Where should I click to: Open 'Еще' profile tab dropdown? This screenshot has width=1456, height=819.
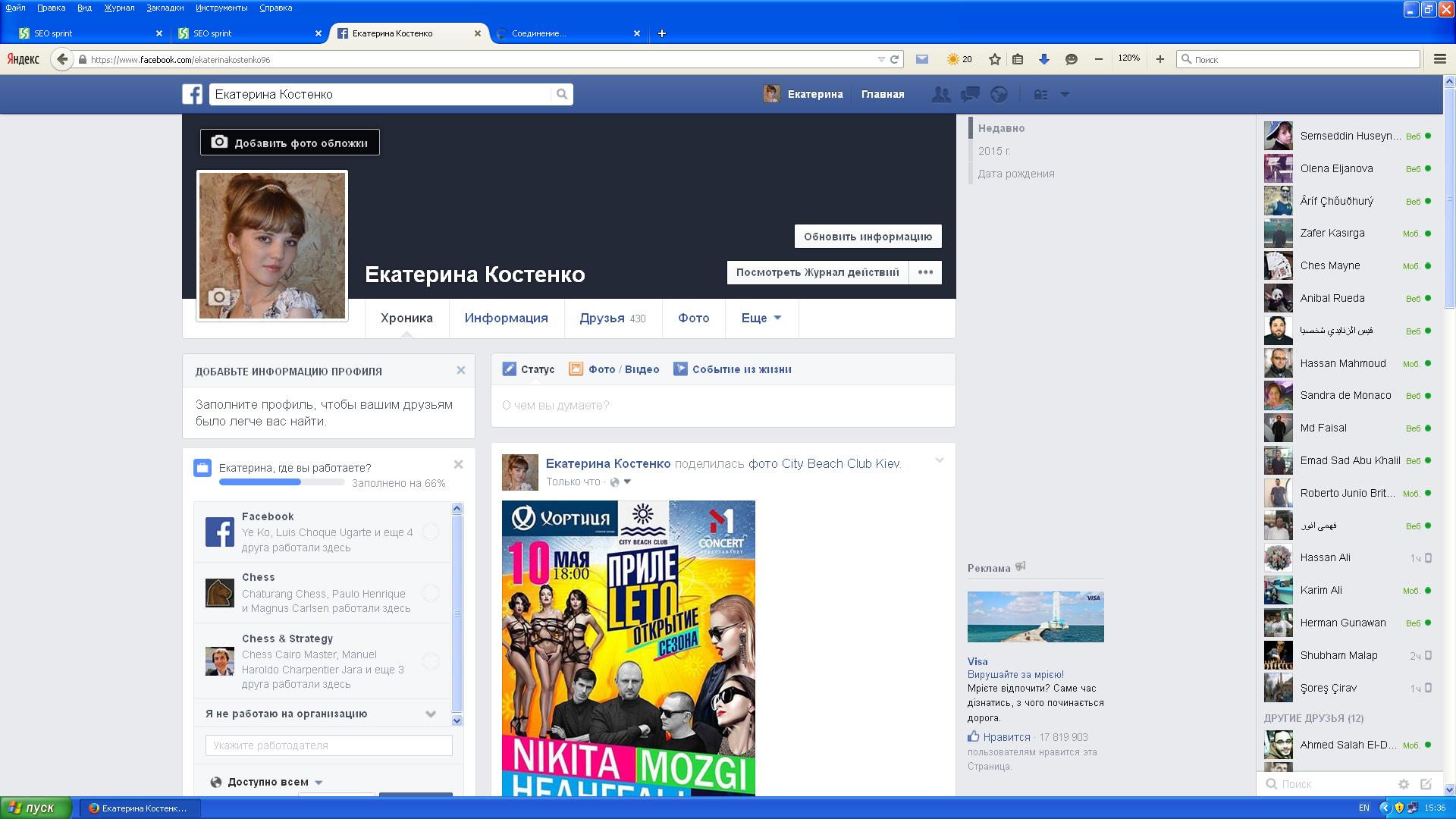point(761,318)
